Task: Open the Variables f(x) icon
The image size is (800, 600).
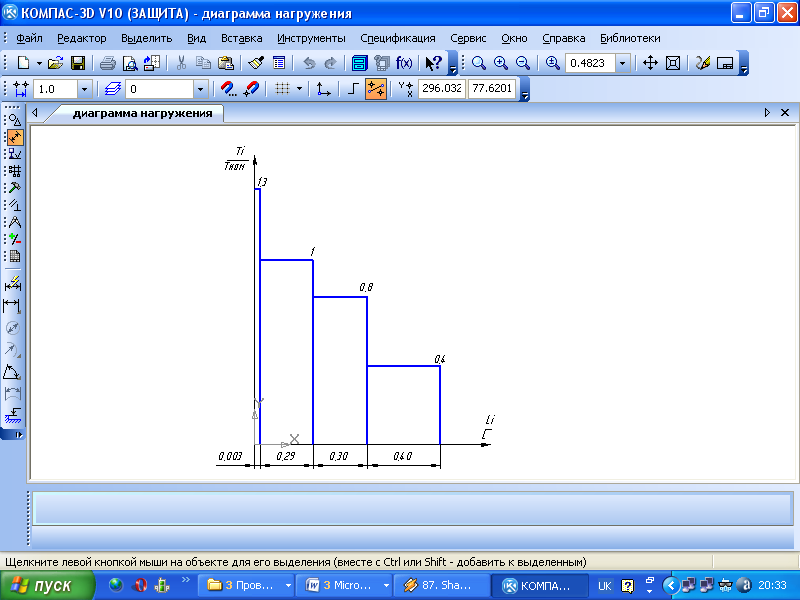Action: (x=404, y=63)
